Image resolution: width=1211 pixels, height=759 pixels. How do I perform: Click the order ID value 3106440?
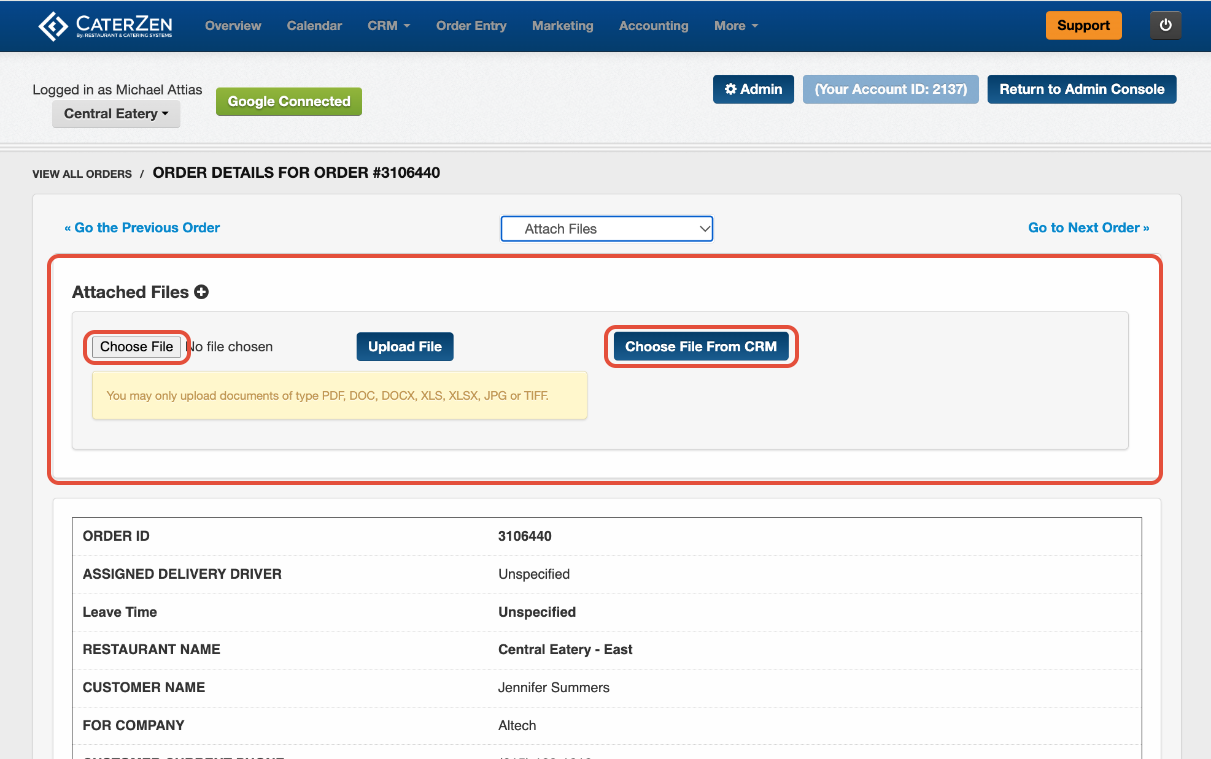[x=525, y=536]
